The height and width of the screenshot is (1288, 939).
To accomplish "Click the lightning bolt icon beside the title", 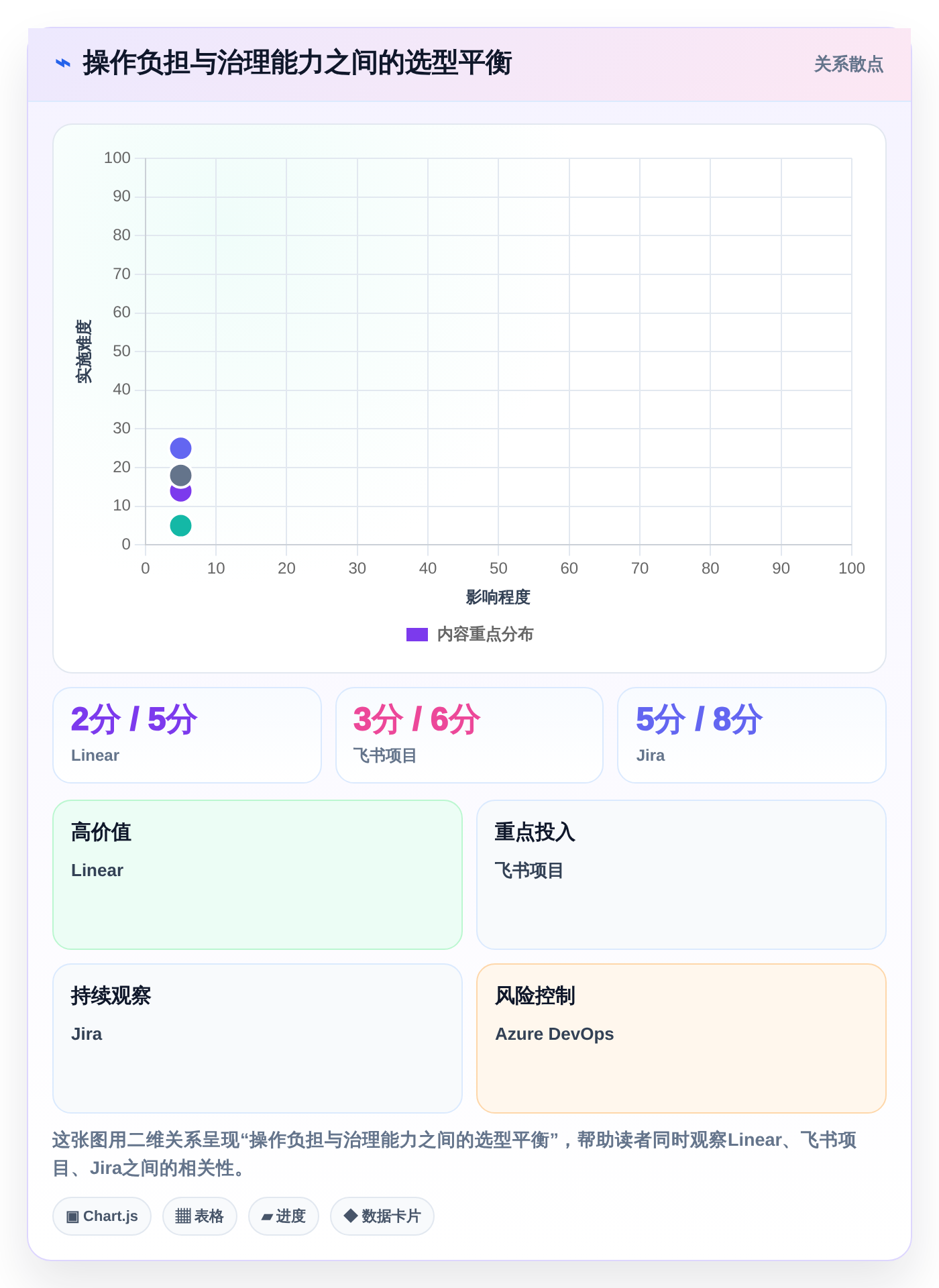I will coord(63,63).
